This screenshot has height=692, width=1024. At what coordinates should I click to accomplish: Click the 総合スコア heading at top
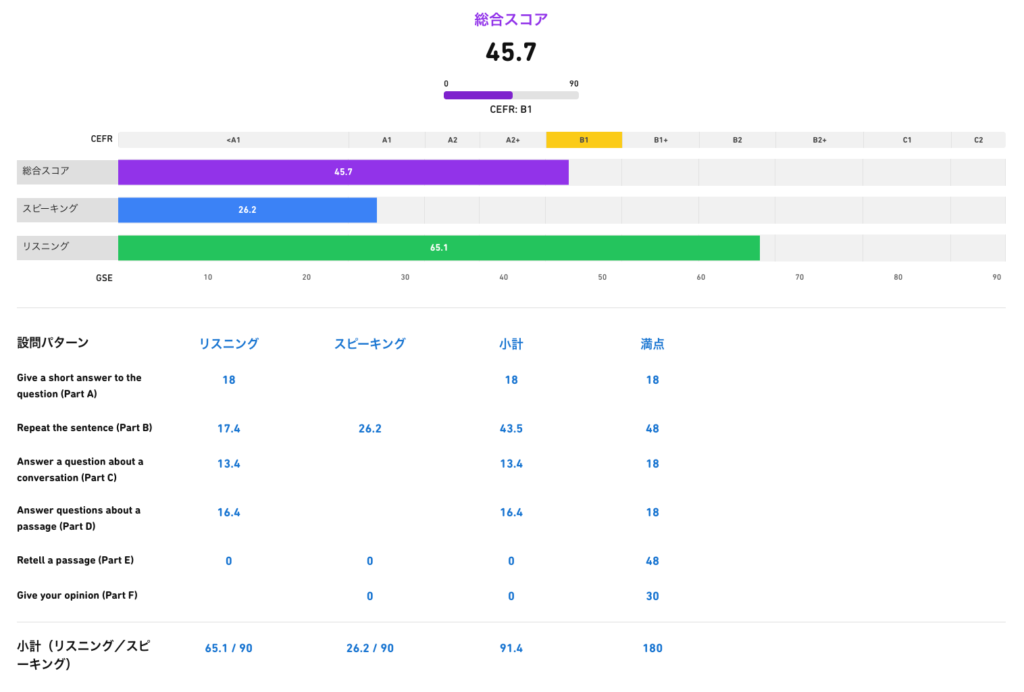tap(511, 19)
